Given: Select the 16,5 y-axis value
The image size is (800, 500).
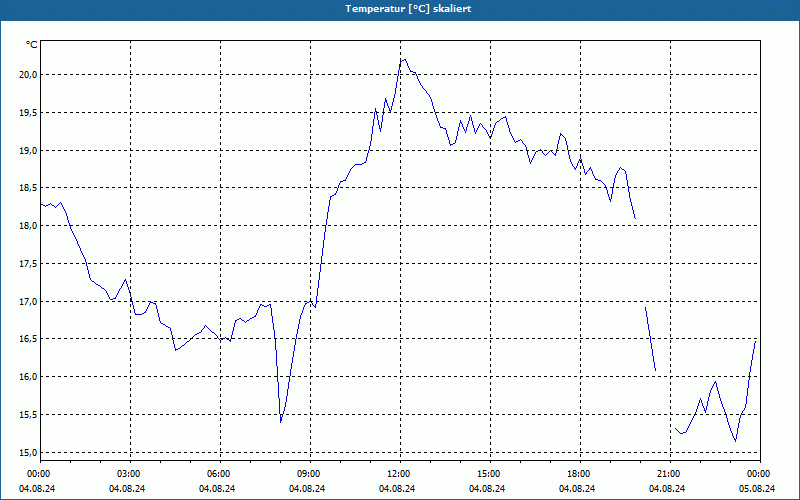Looking at the screenshot, I should [29, 339].
